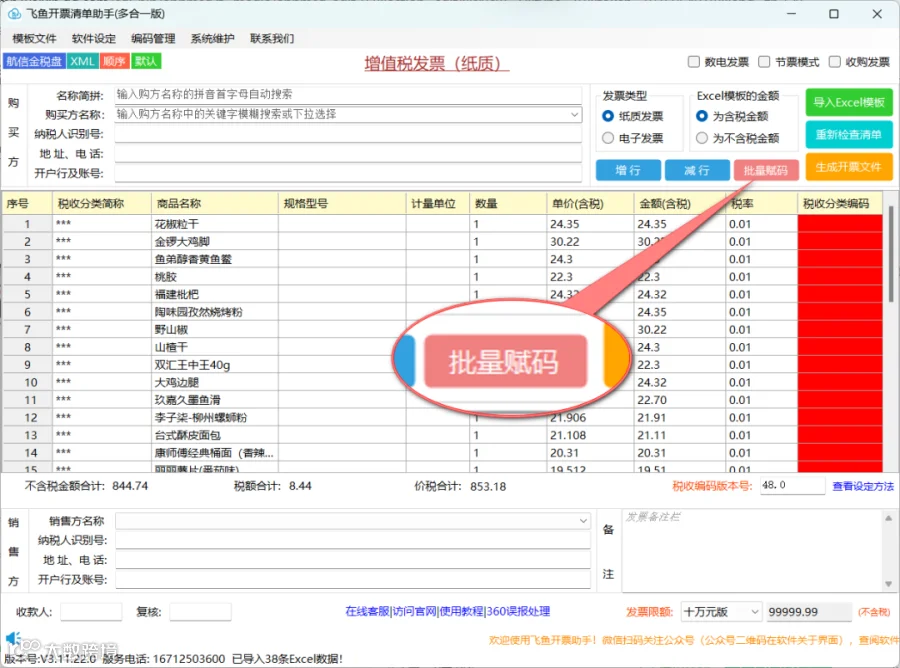Screen dimensions: 900x668
Task: Expand the 购买方名称 dropdown
Action: coord(574,114)
